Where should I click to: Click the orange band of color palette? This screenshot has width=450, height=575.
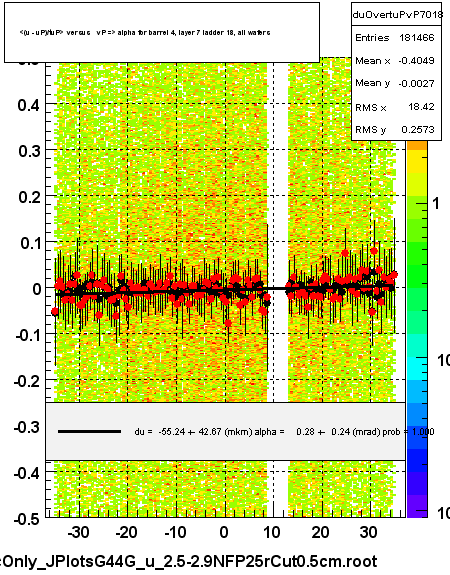(x=417, y=146)
